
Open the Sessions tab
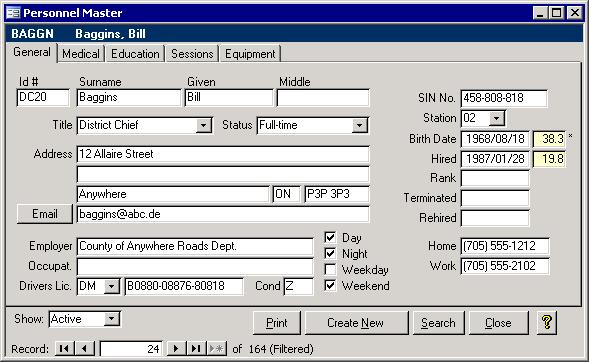192,54
